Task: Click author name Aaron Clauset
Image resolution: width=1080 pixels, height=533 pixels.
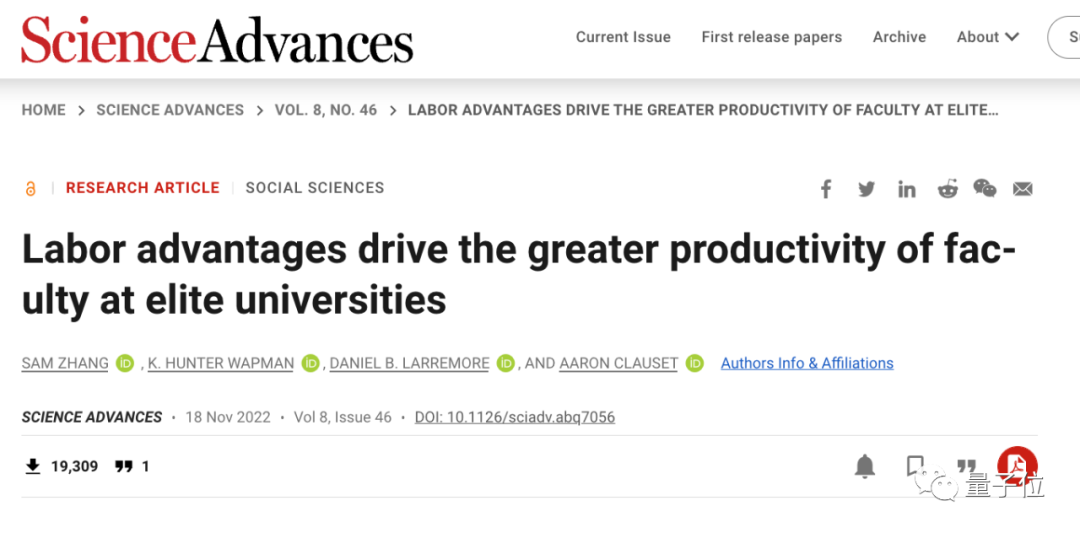Action: 619,363
